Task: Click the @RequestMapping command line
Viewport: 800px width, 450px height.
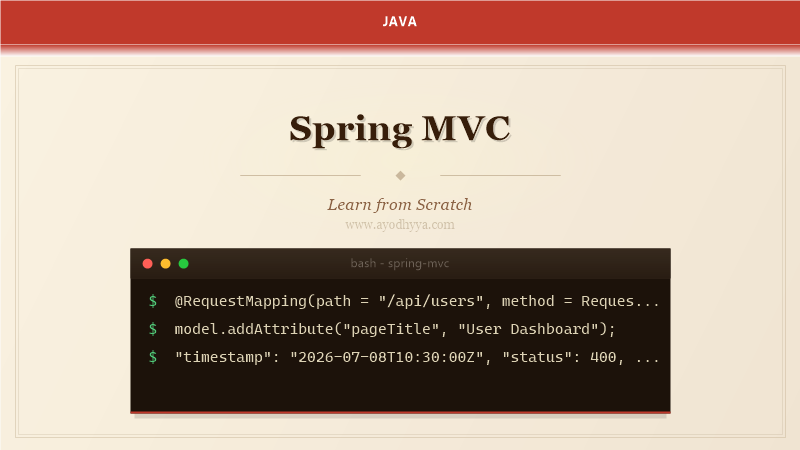Action: tap(417, 301)
